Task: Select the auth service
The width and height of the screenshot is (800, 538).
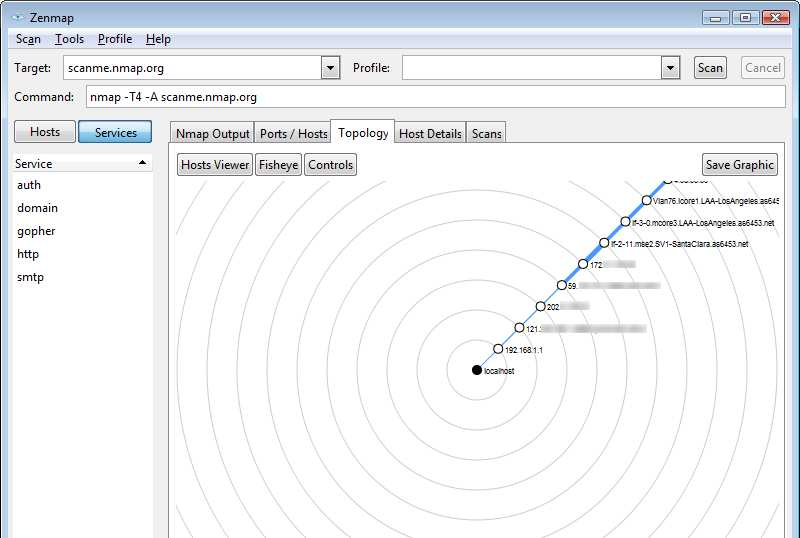Action: 29,185
